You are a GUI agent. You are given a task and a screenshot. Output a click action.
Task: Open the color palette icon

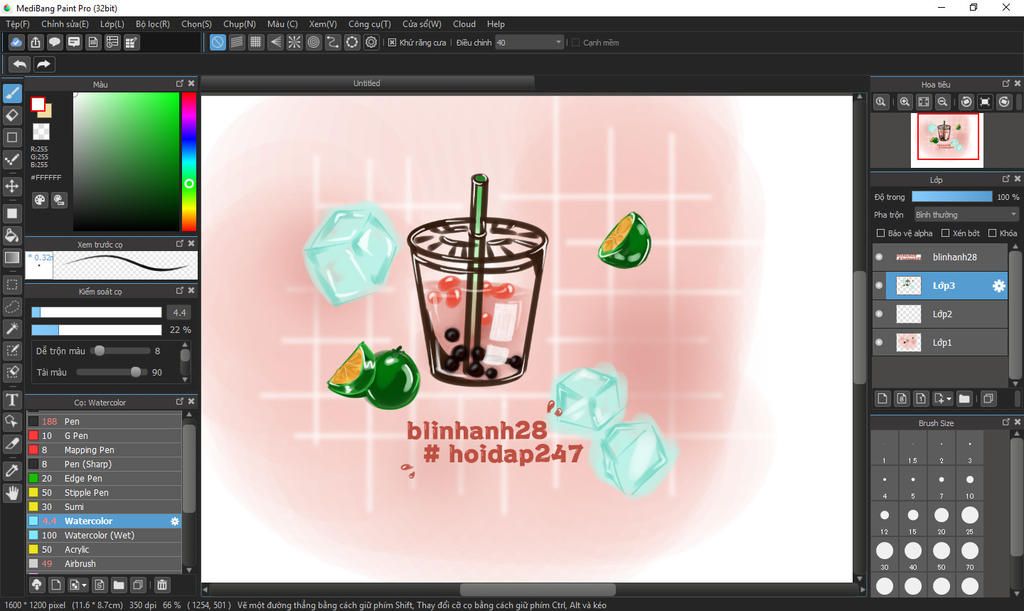pos(40,200)
